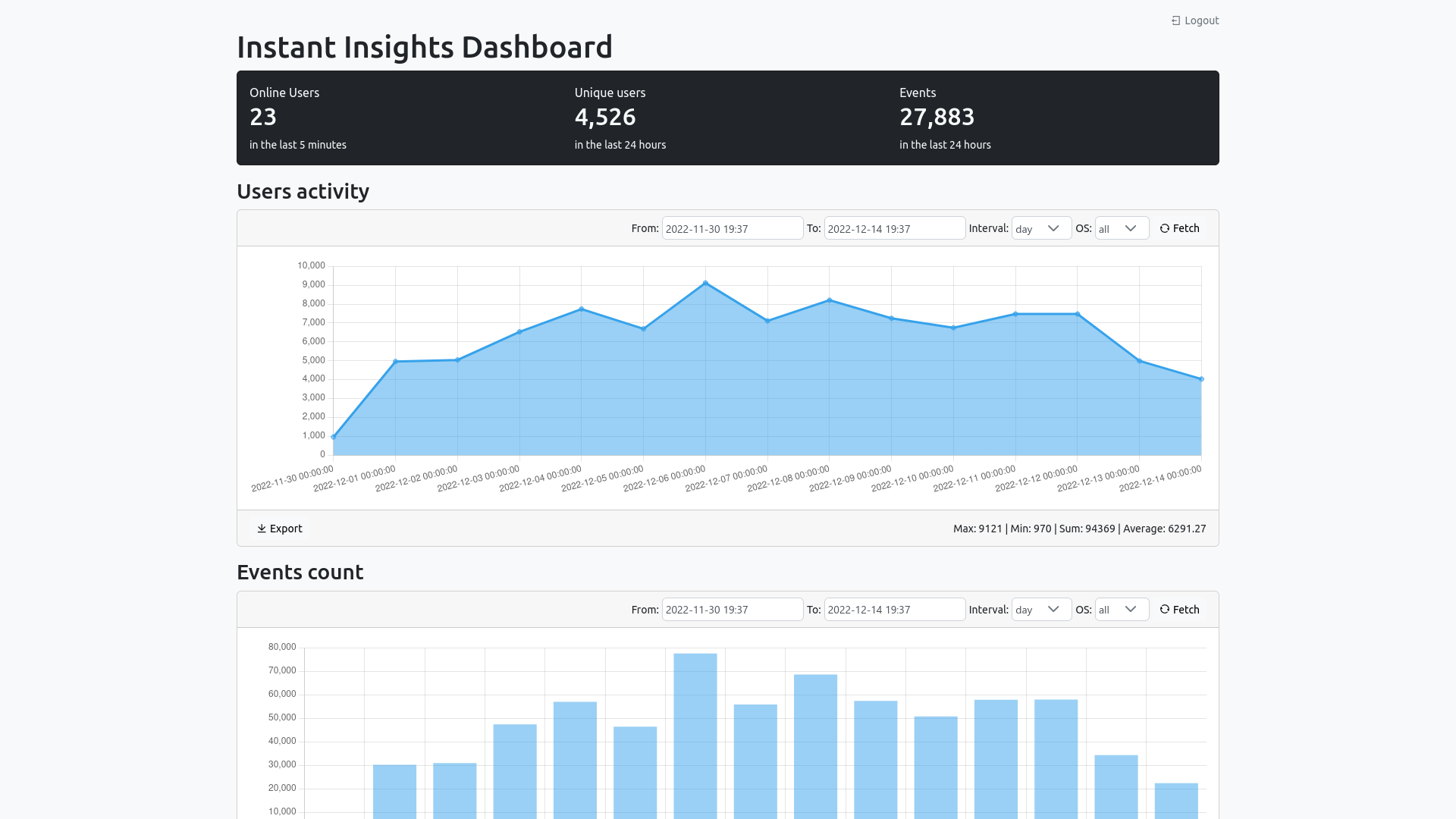Viewport: 1456px width, 819px height.
Task: Click the peak data point on 2022-12-06
Action: click(x=705, y=284)
